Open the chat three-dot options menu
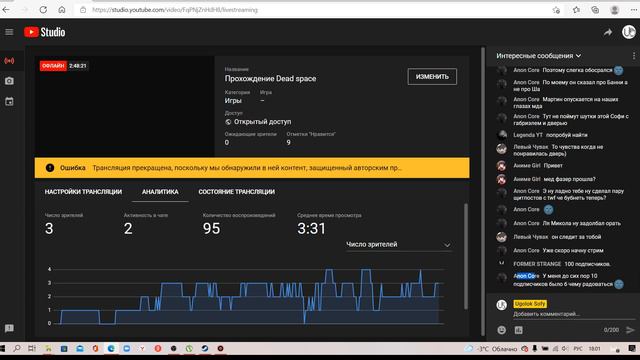The width and height of the screenshot is (640, 360). click(633, 56)
